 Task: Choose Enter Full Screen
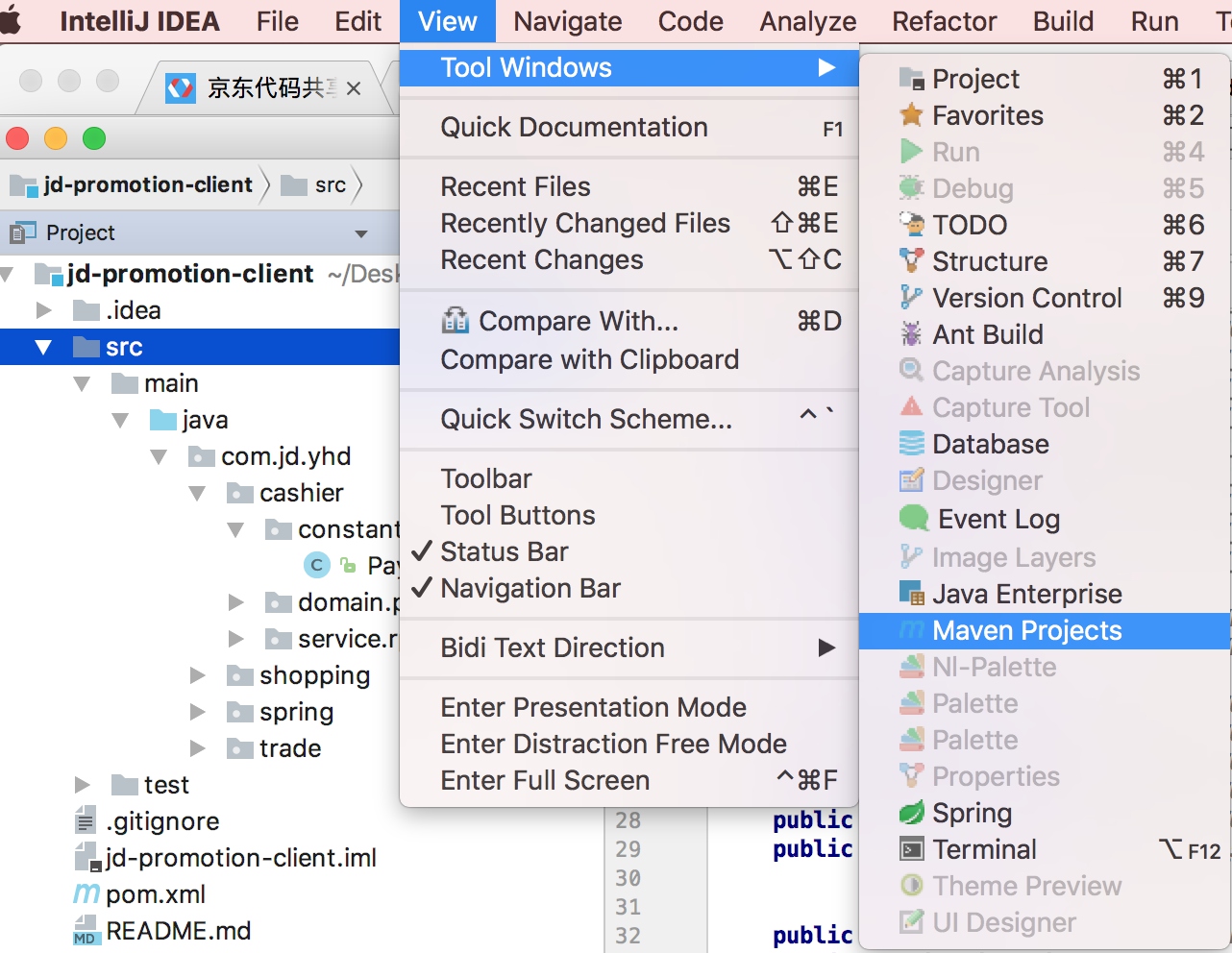click(628, 780)
